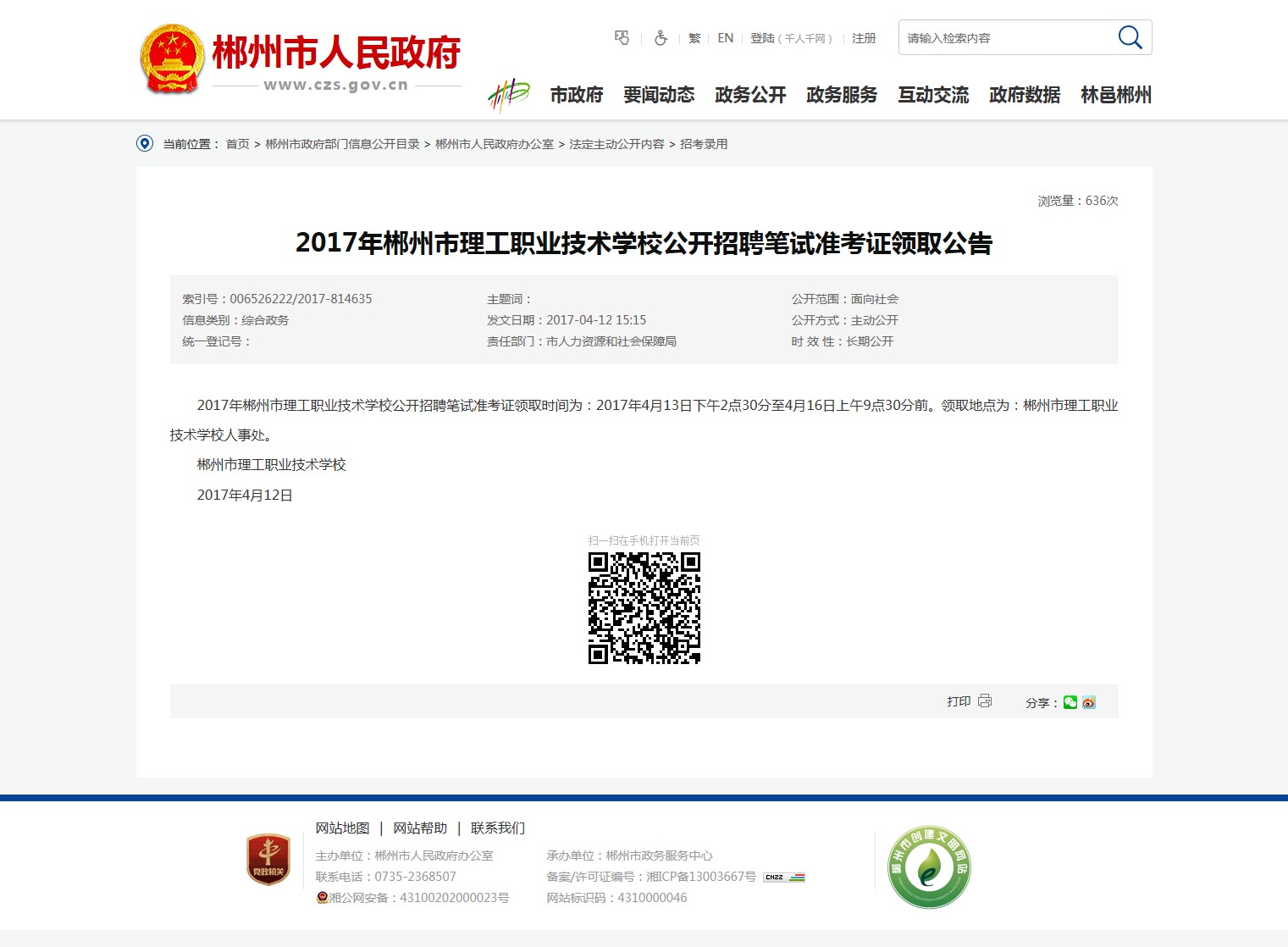
Task: Open the 政府数据 menu
Action: (1025, 95)
